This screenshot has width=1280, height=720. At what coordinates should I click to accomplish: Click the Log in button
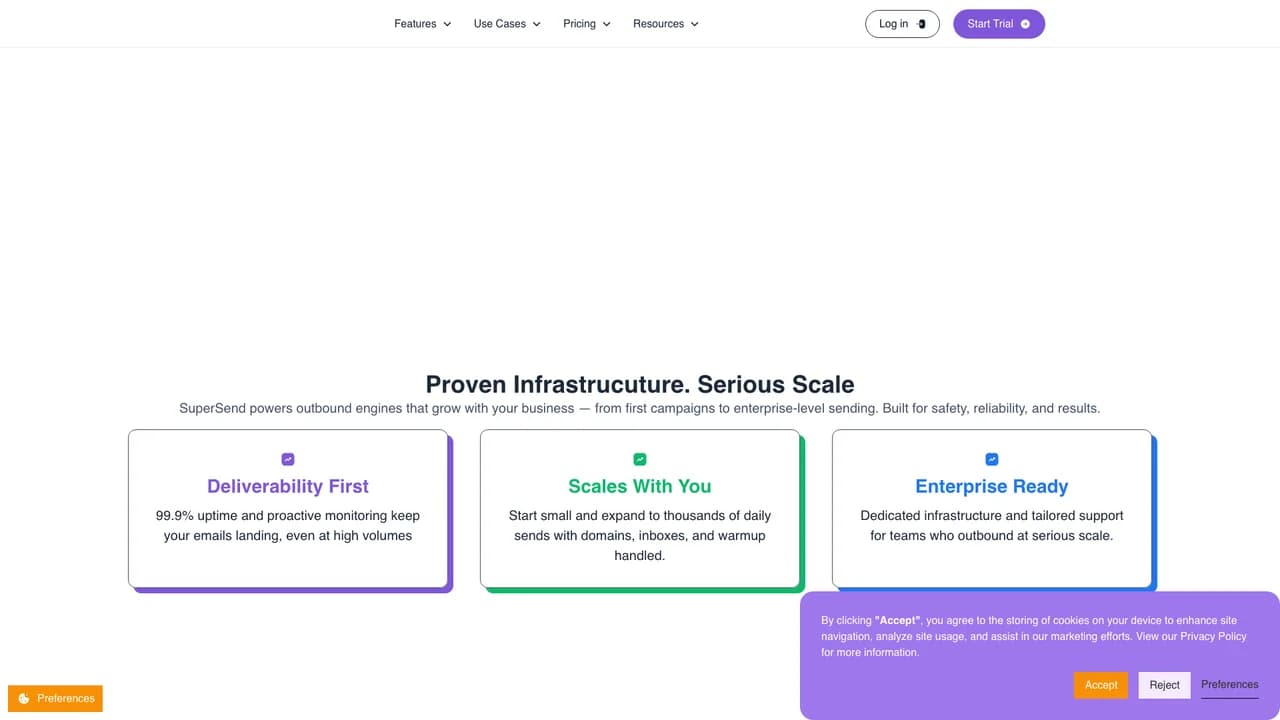coord(902,24)
